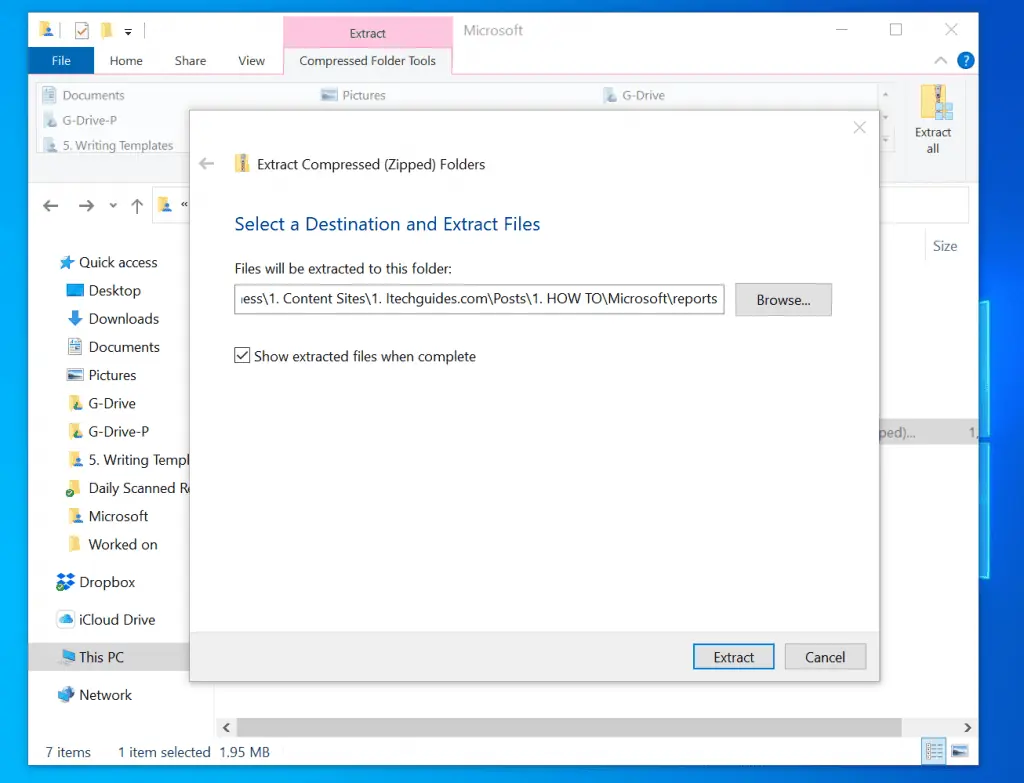Click the Extract button

tap(733, 657)
